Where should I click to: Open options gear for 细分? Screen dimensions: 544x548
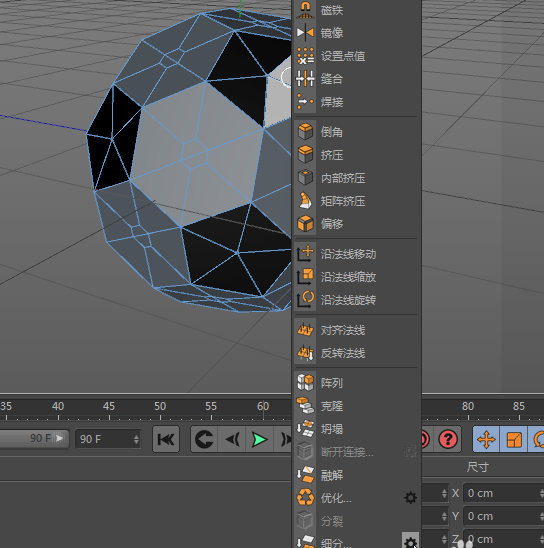[411, 541]
